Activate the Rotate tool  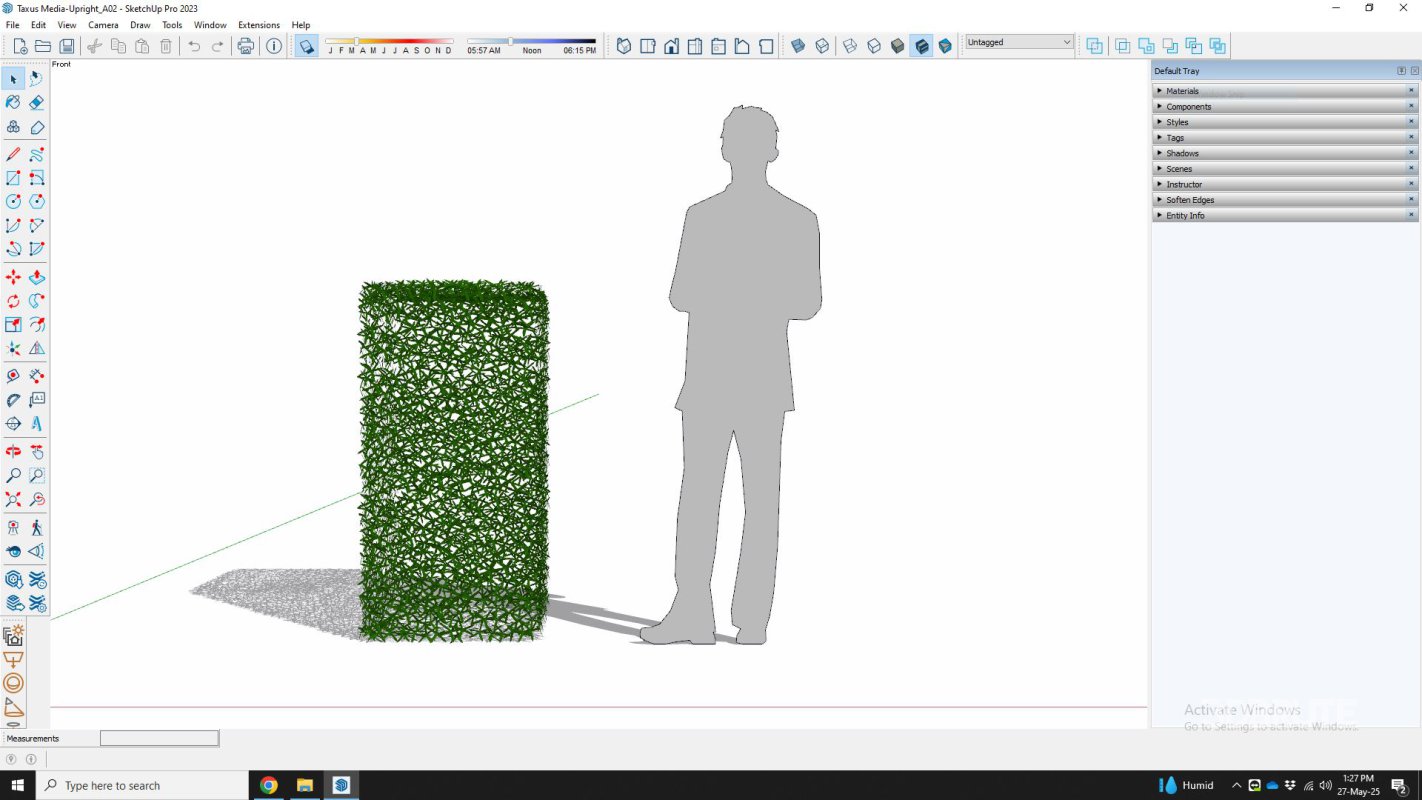(x=13, y=301)
